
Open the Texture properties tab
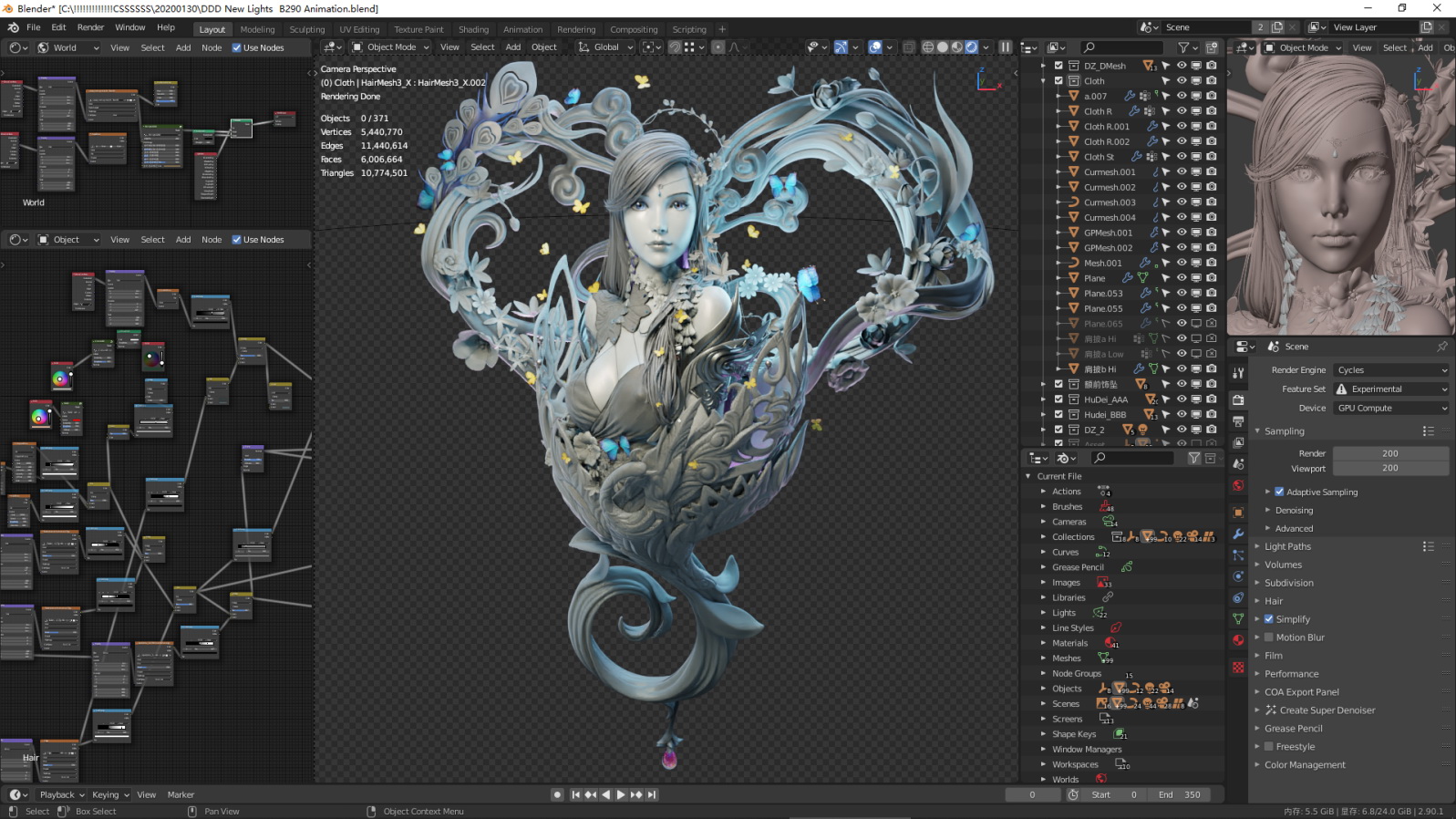pyautogui.click(x=1238, y=668)
